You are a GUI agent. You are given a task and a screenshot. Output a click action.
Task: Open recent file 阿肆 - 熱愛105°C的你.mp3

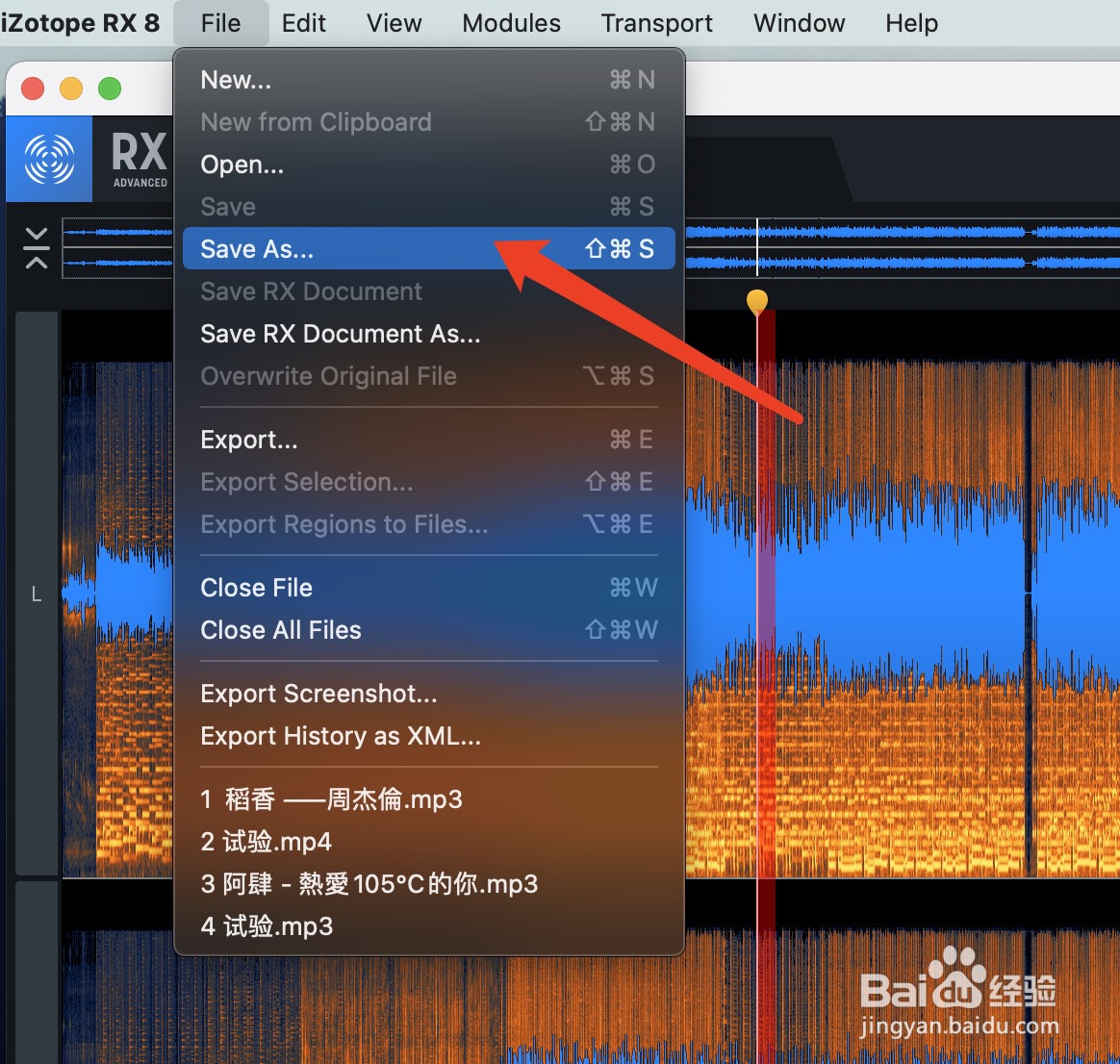pos(428,884)
